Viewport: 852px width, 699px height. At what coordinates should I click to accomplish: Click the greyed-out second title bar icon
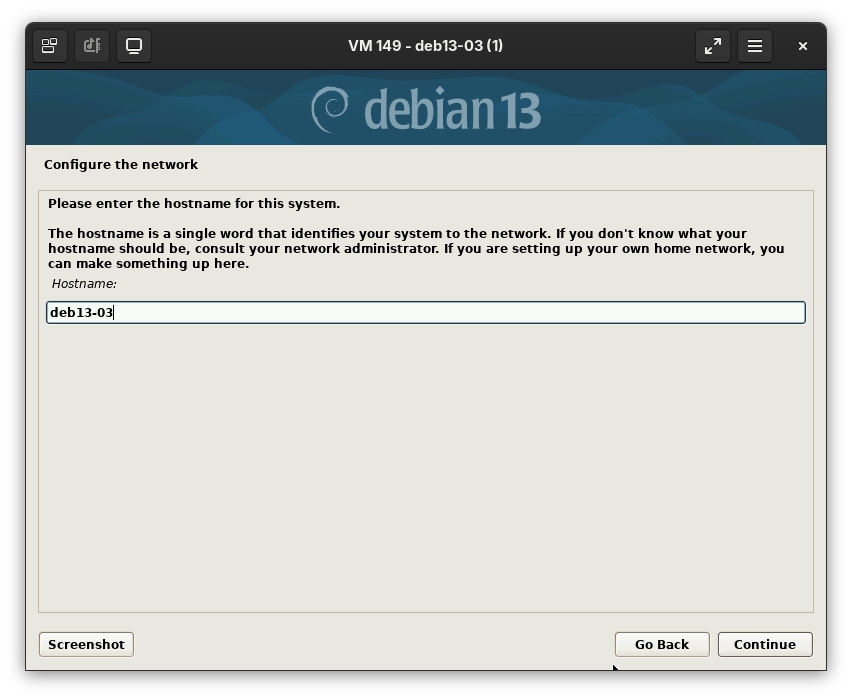point(92,46)
